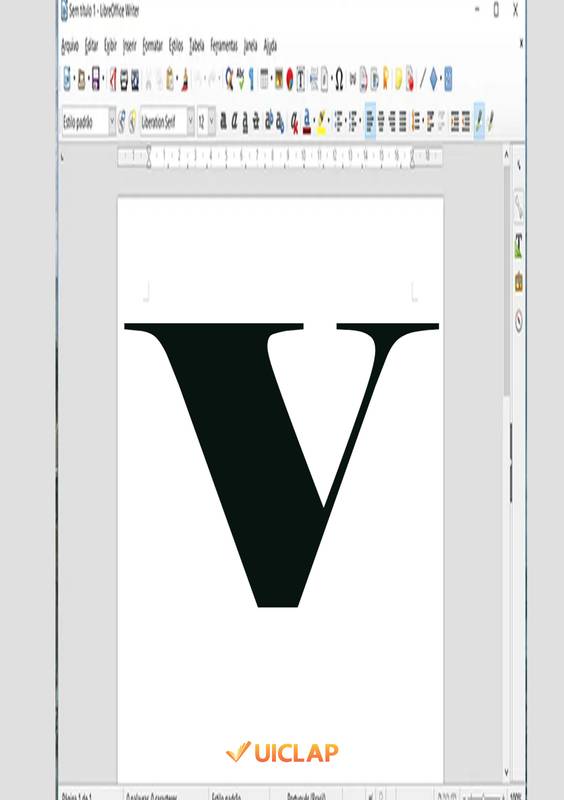Insert a table using table icon
The image size is (564, 800).
click(264, 80)
